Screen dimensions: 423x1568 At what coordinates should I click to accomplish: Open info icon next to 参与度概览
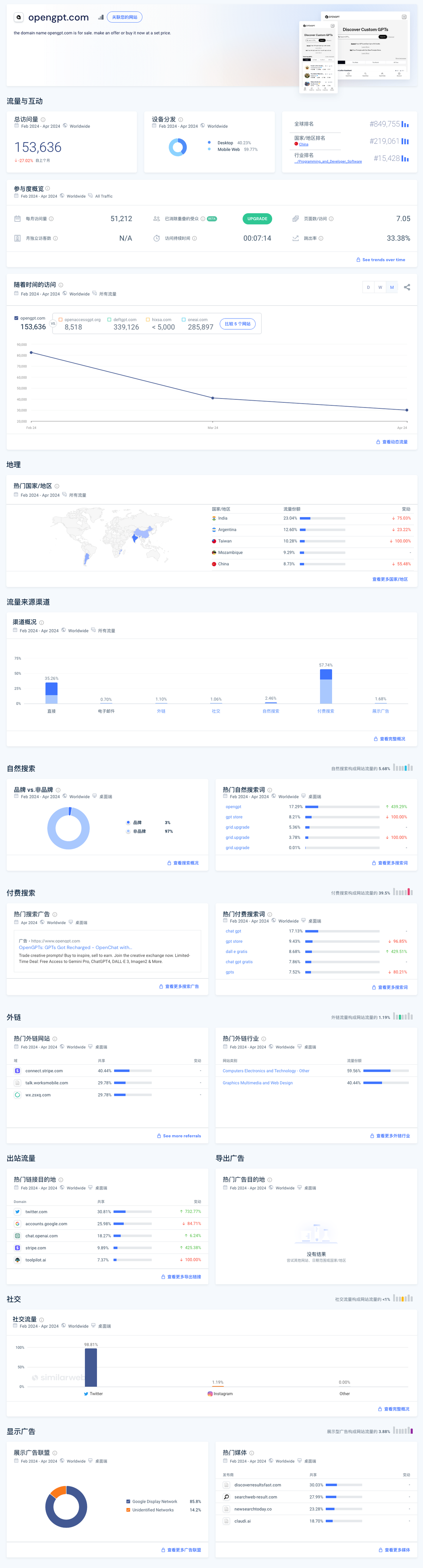click(48, 189)
